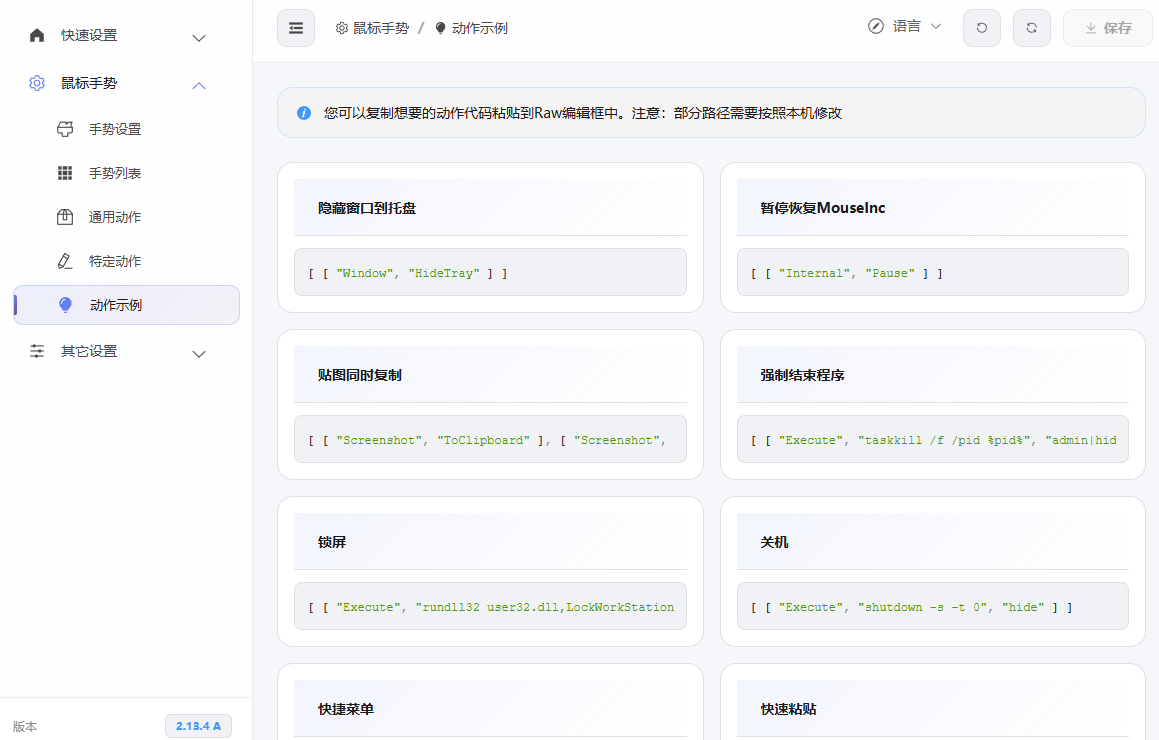This screenshot has height=740, width=1159.
Task: Click the lightbulb icon beside 动作示例 in sidebar
Action: pos(65,305)
